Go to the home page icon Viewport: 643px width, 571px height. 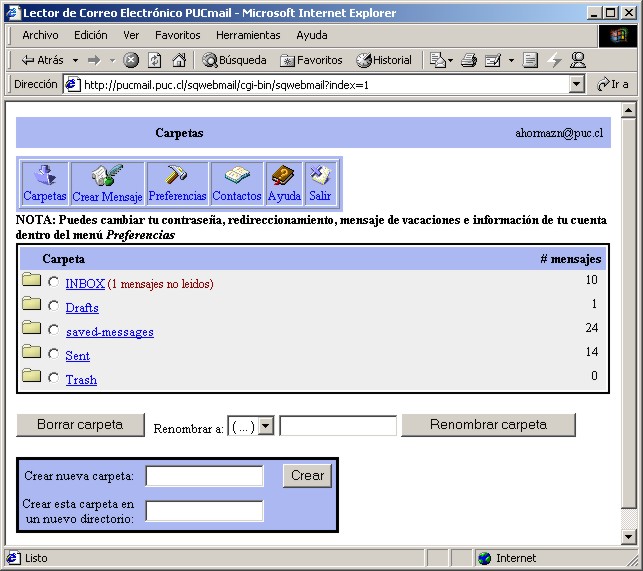tap(179, 60)
